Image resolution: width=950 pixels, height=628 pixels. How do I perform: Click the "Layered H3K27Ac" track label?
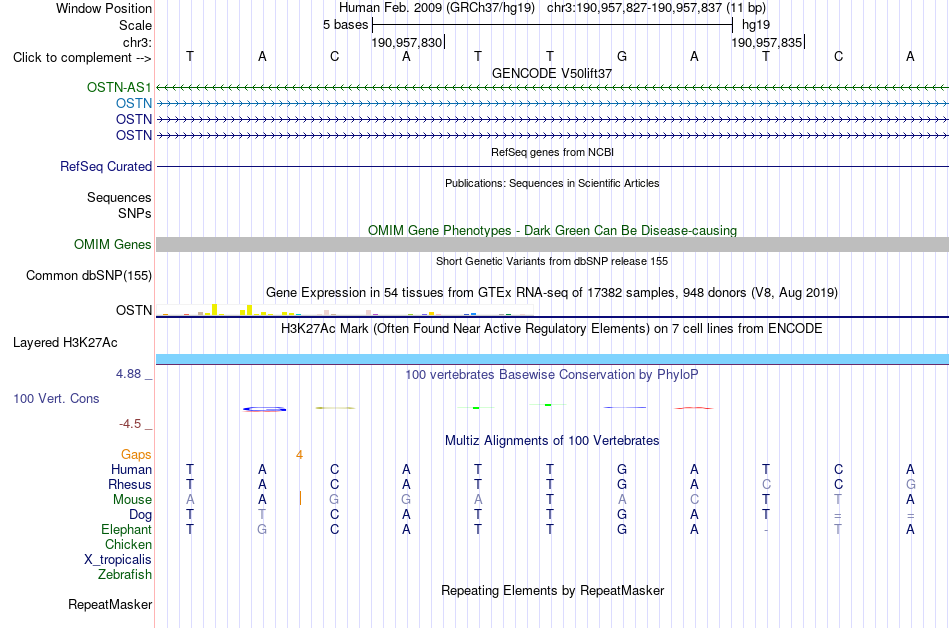click(x=65, y=343)
